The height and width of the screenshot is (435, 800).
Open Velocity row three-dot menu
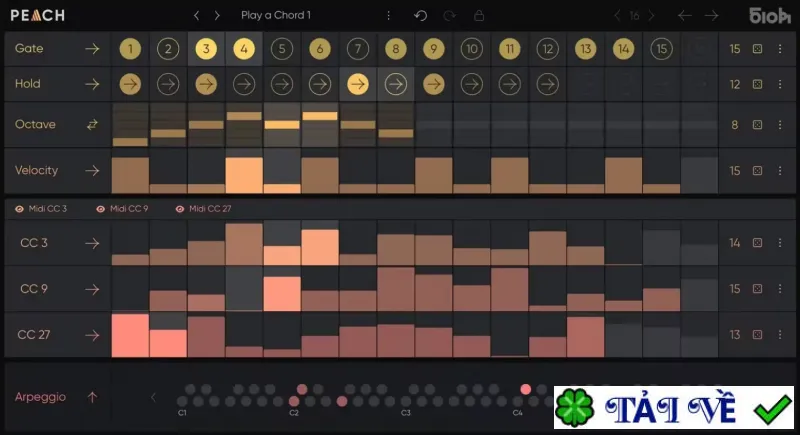[x=780, y=170]
